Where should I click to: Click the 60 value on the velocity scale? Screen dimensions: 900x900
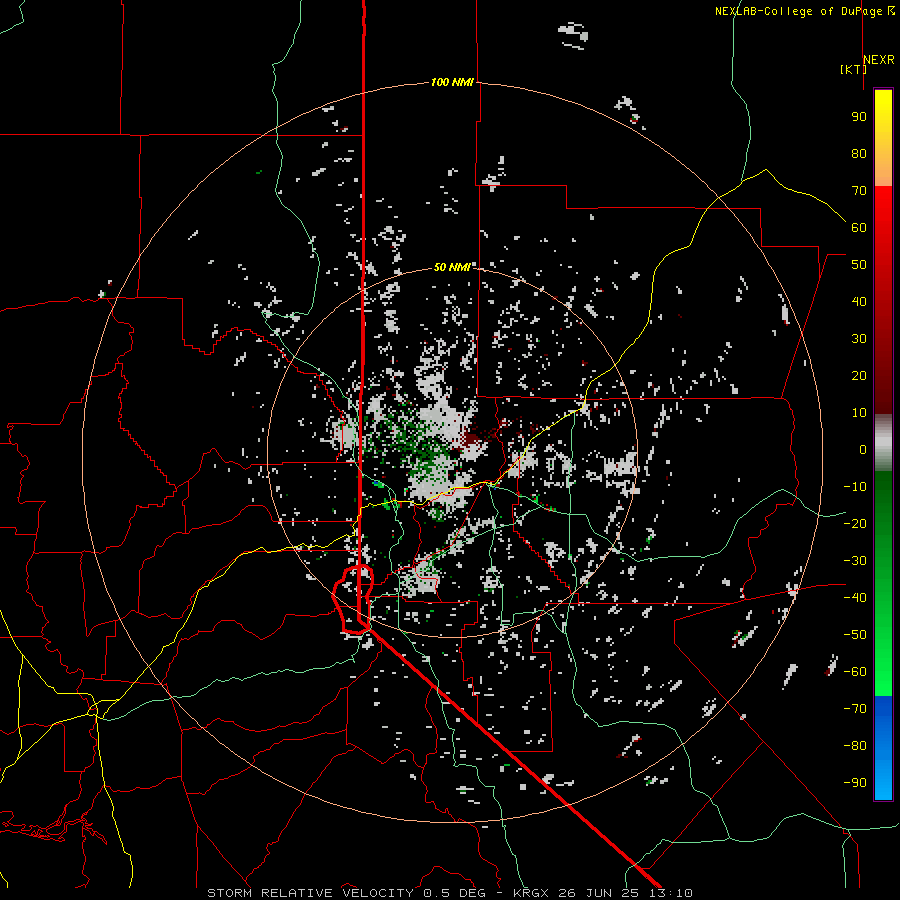click(859, 227)
